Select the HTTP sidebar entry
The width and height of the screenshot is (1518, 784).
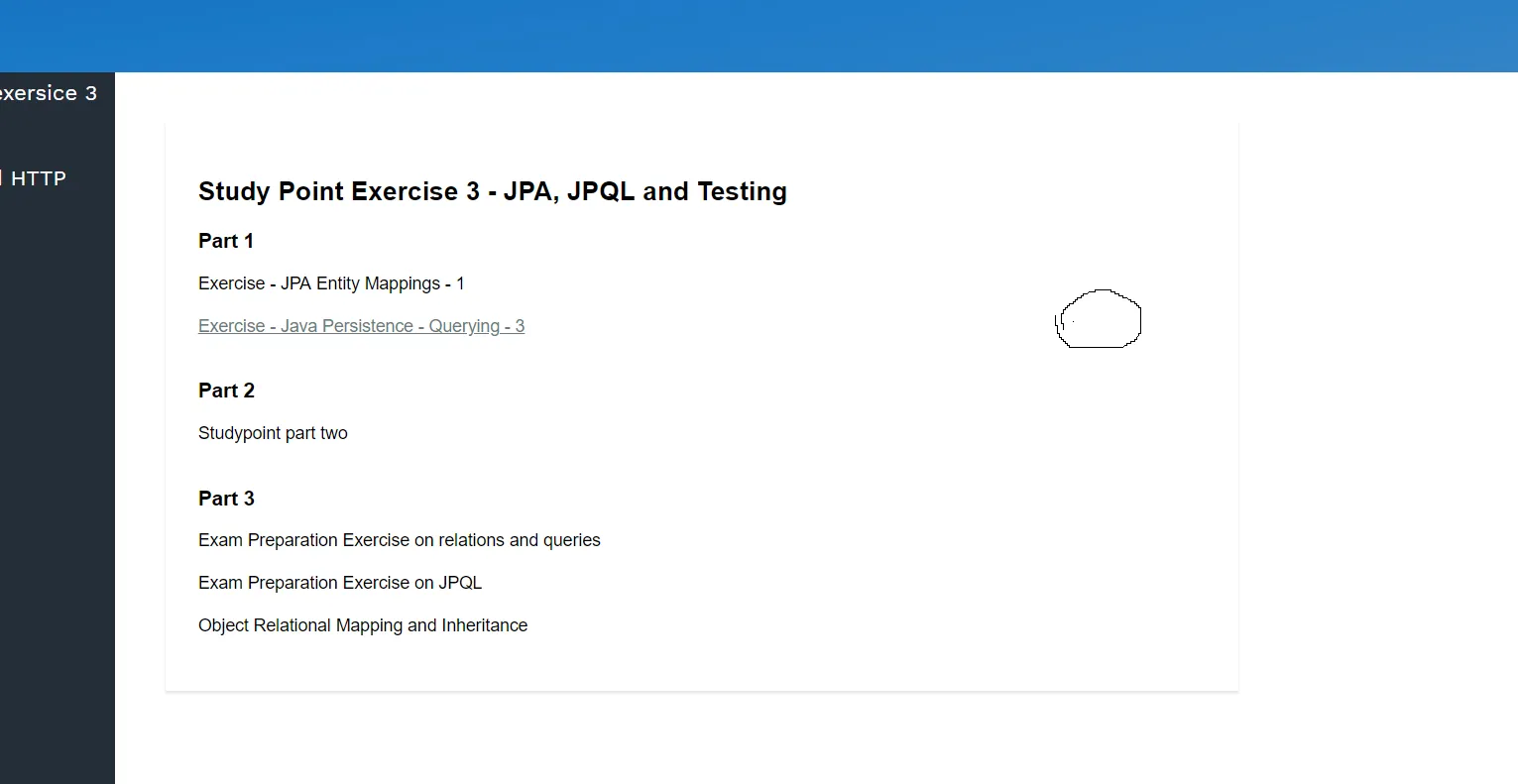(x=38, y=178)
